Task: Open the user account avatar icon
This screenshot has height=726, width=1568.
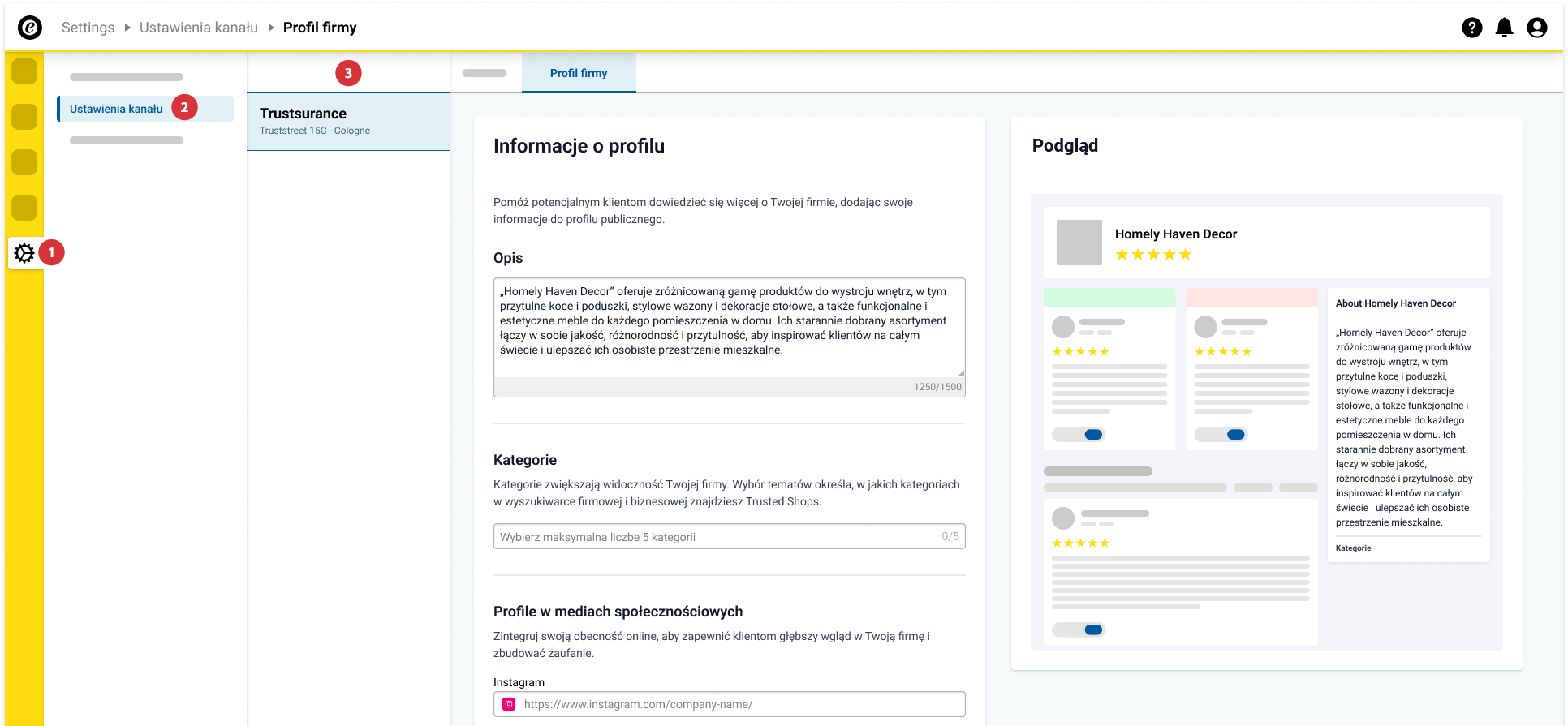Action: (x=1537, y=28)
